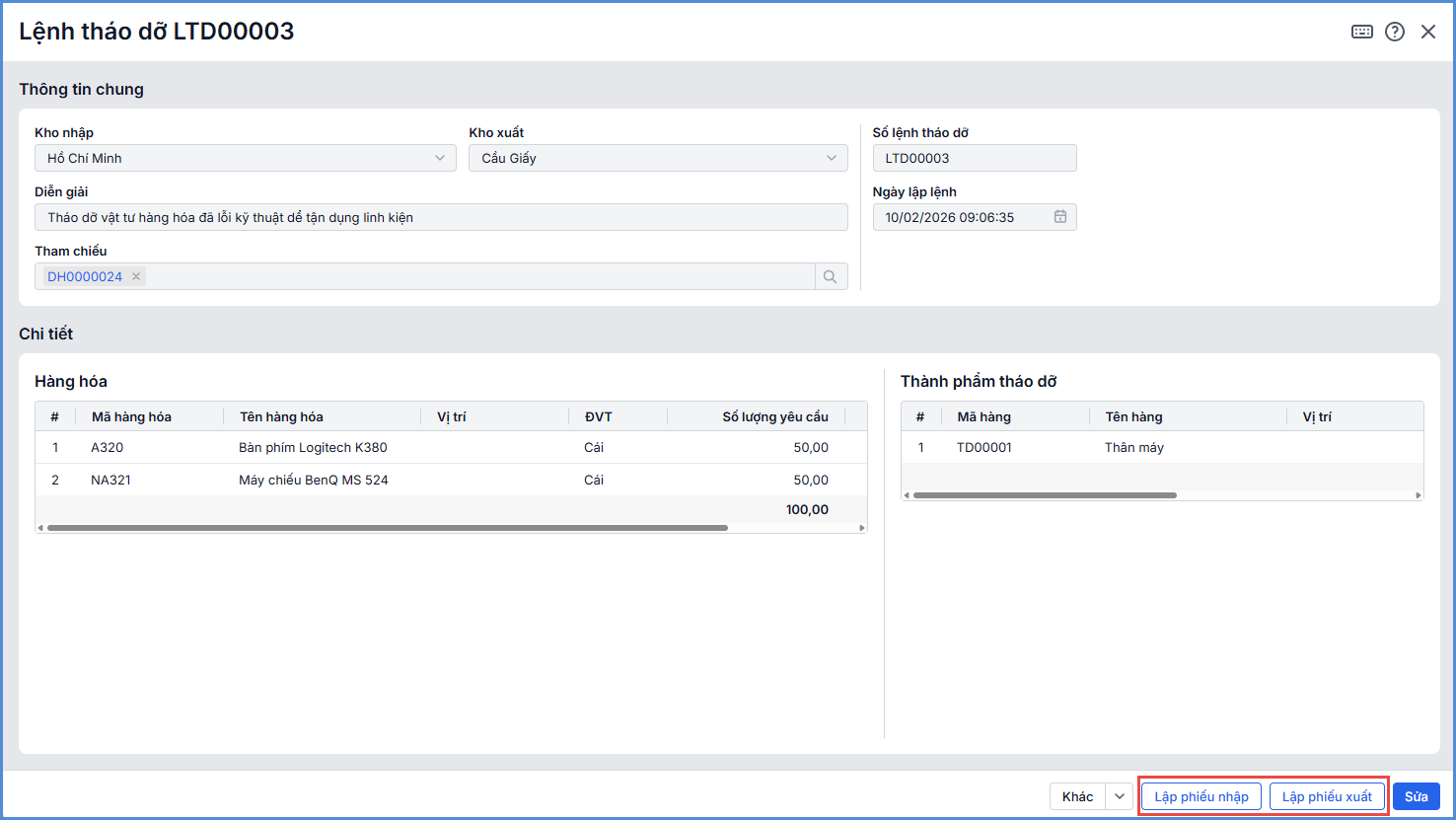The width and height of the screenshot is (1456, 820).
Task: Click the Hàng hóa table horizontal scrollbar
Action: click(x=387, y=528)
